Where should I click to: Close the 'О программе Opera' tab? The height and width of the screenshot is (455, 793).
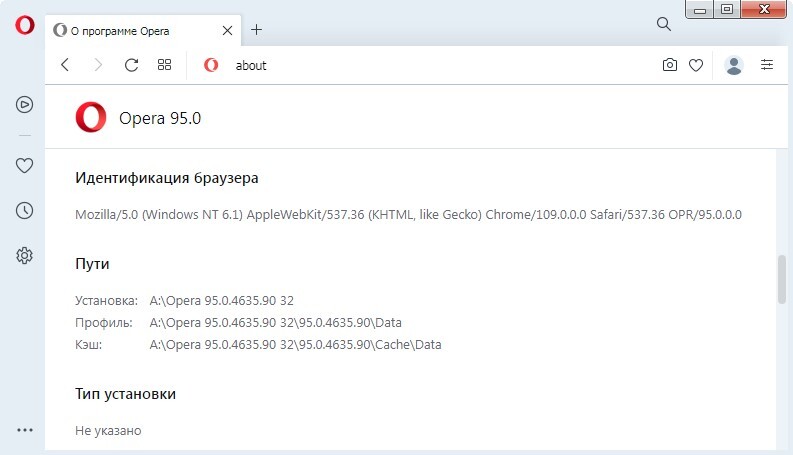click(228, 31)
